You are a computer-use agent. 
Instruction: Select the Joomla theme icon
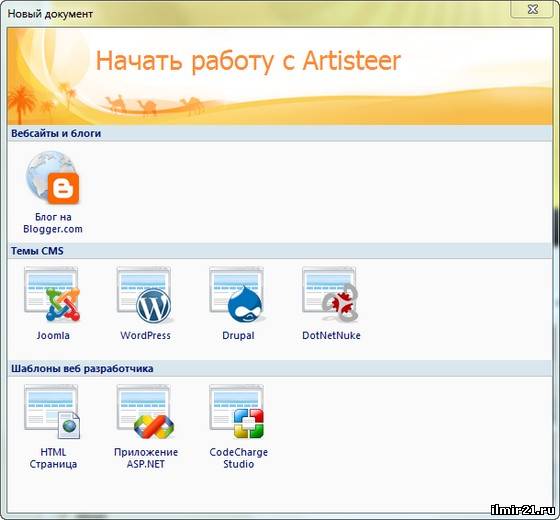pos(52,294)
